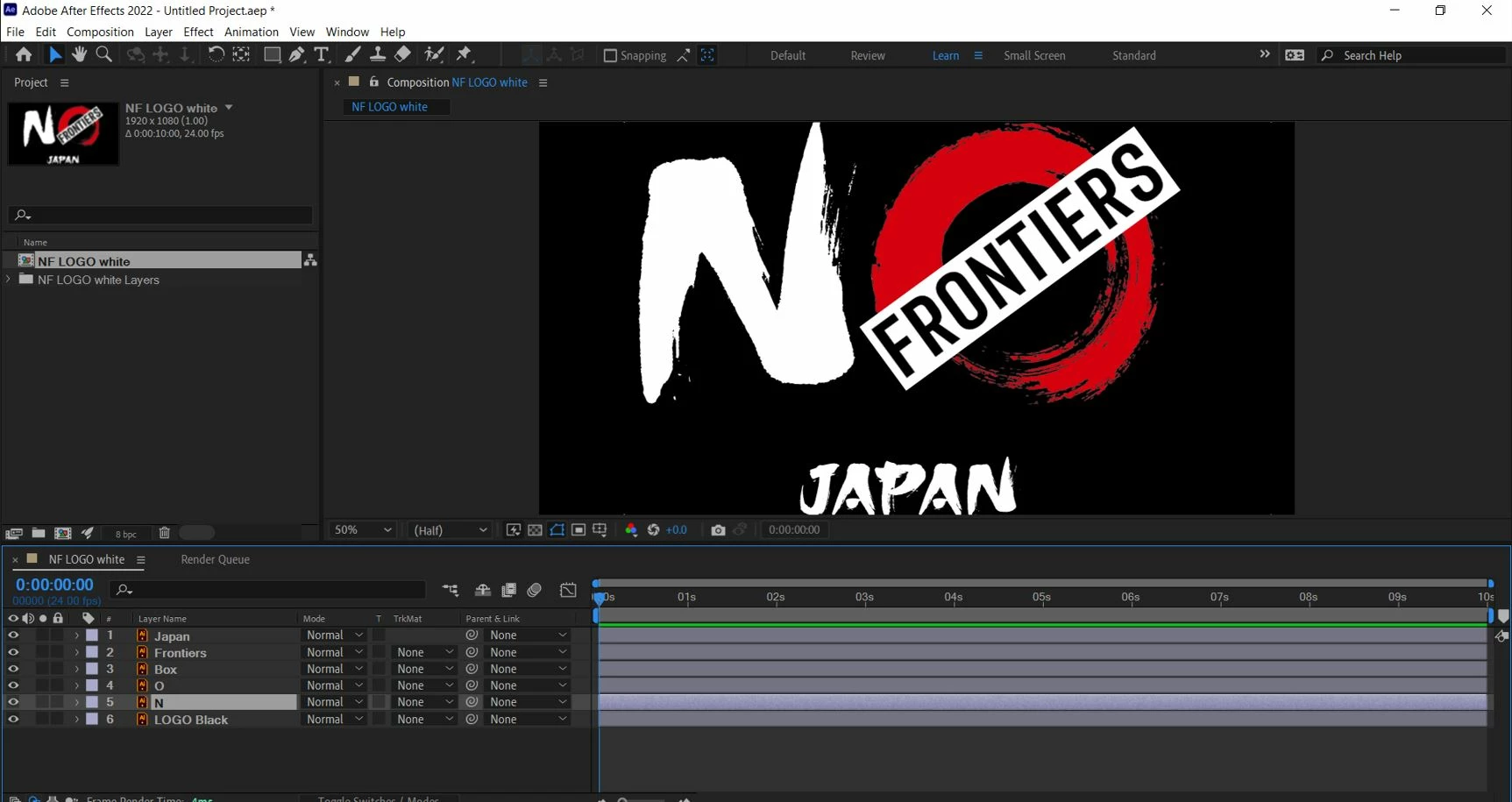Open TrkMat dropdown for Frontiers layer
The width and height of the screenshot is (1512, 802).
click(x=424, y=652)
